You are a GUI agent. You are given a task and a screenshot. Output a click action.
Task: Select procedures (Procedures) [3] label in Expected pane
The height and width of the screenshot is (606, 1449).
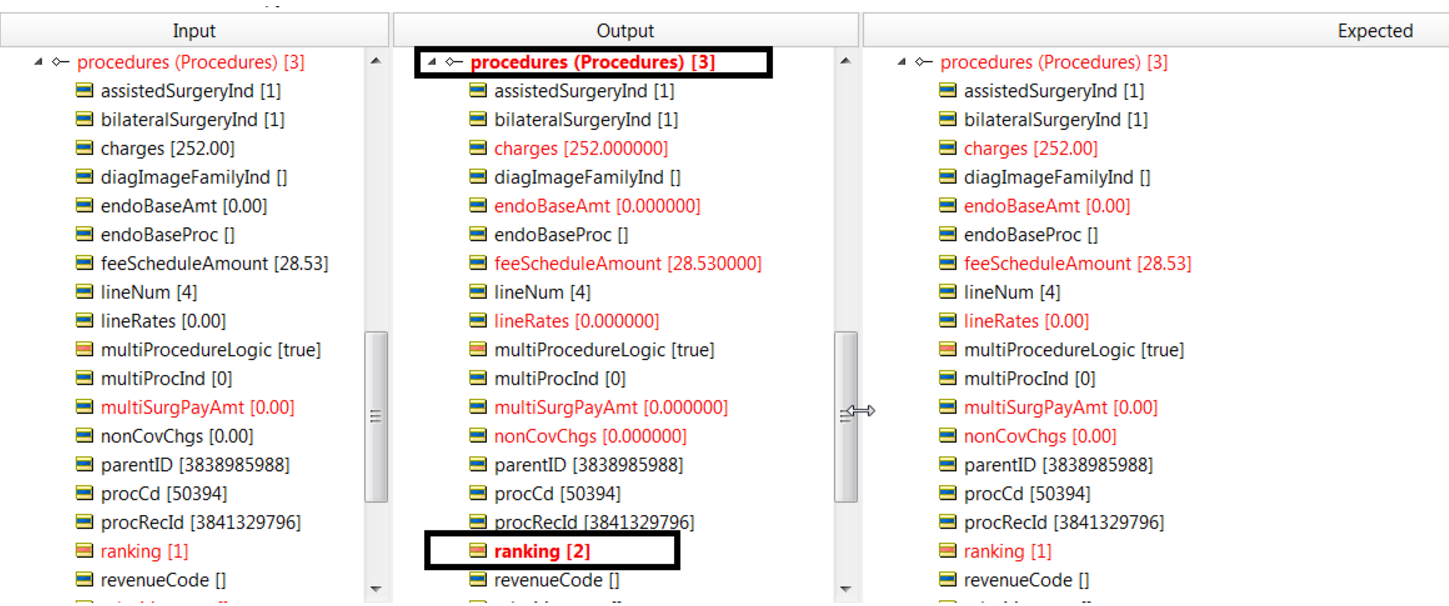click(1054, 62)
